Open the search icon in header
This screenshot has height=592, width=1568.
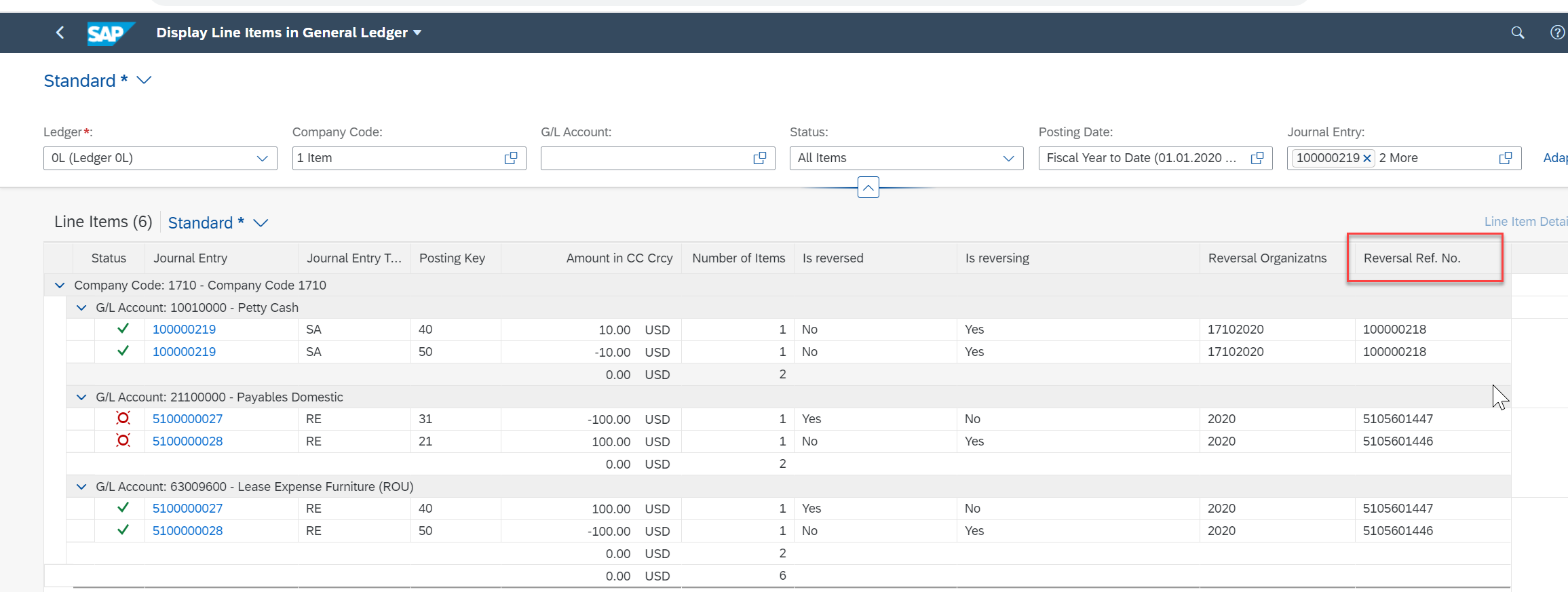point(1517,33)
